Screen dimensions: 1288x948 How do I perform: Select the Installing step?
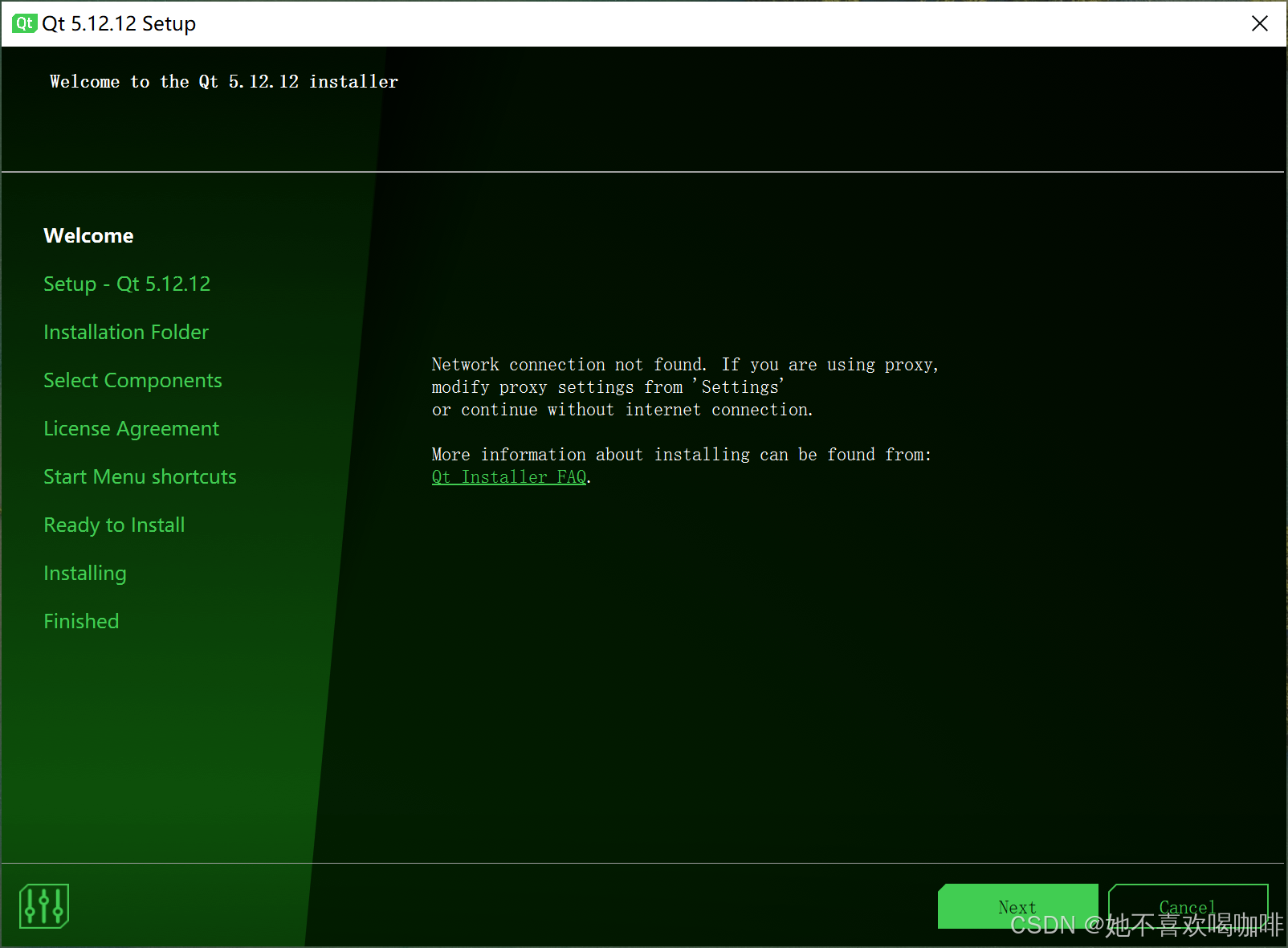85,574
